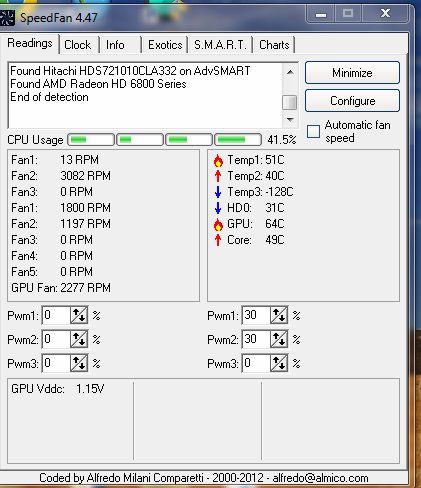Screen dimensions: 421x488
Task: Click the Fan4 0 RPM row
Action: click(52, 256)
